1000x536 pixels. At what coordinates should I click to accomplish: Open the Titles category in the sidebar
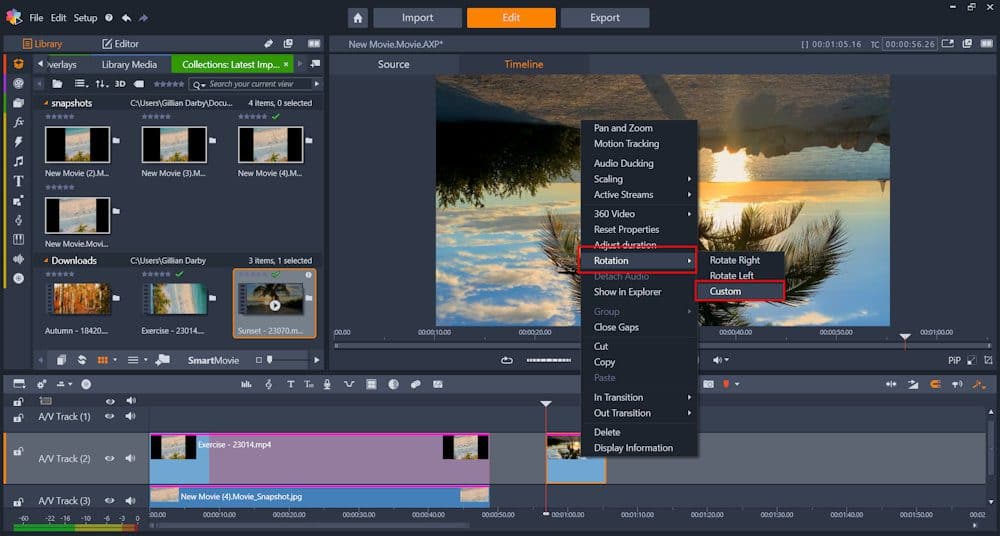pos(18,181)
